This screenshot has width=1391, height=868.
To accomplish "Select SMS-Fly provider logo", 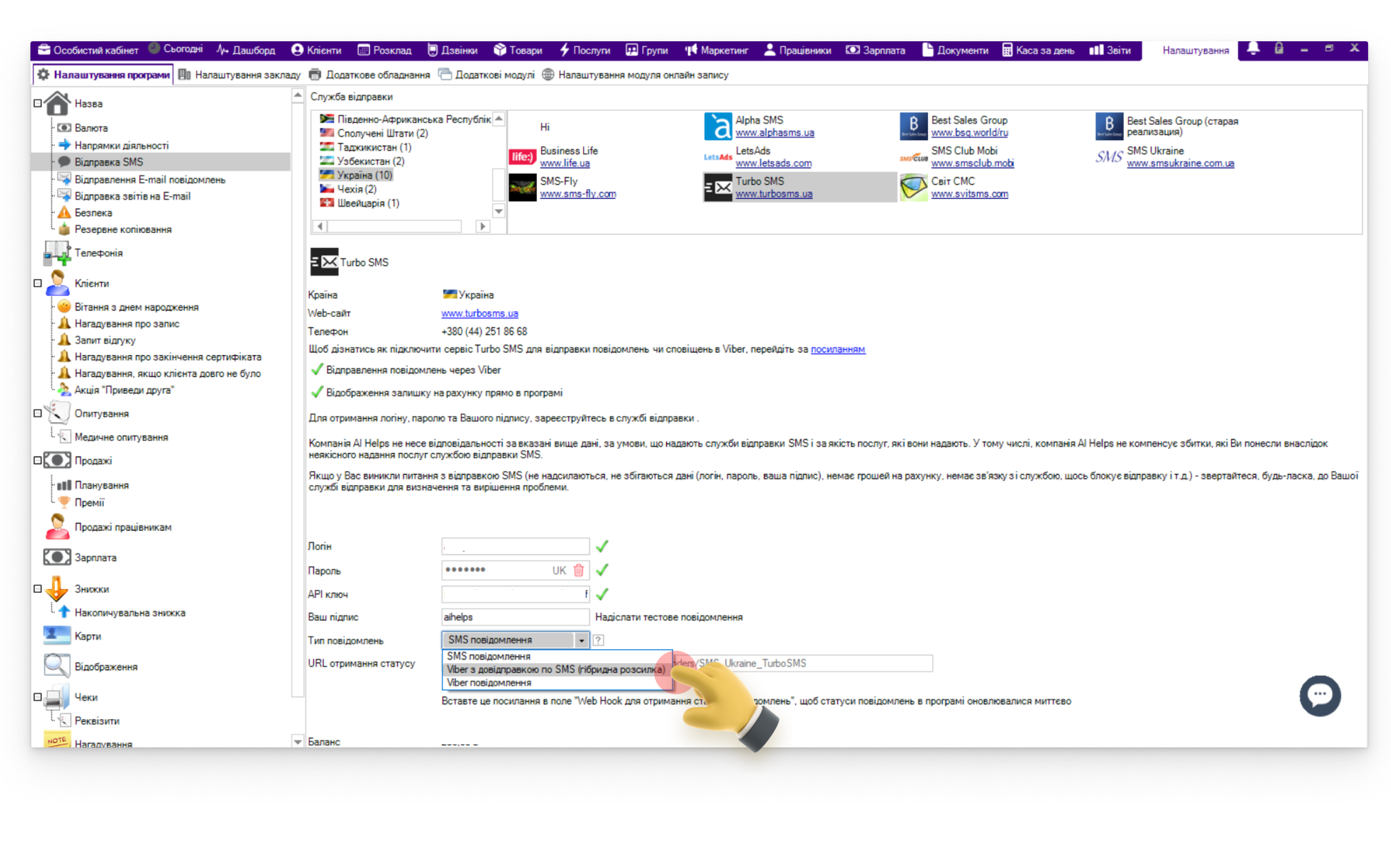I will pyautogui.click(x=522, y=188).
